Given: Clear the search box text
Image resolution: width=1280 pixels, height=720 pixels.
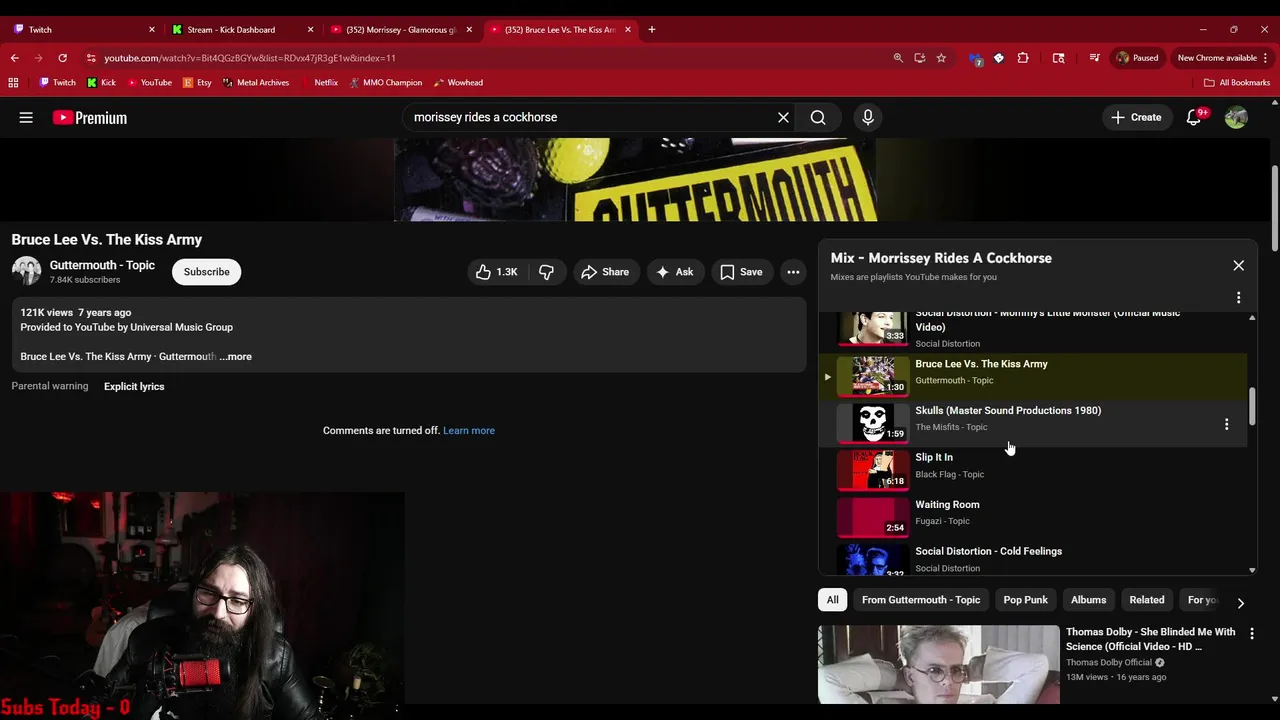Looking at the screenshot, I should [783, 117].
